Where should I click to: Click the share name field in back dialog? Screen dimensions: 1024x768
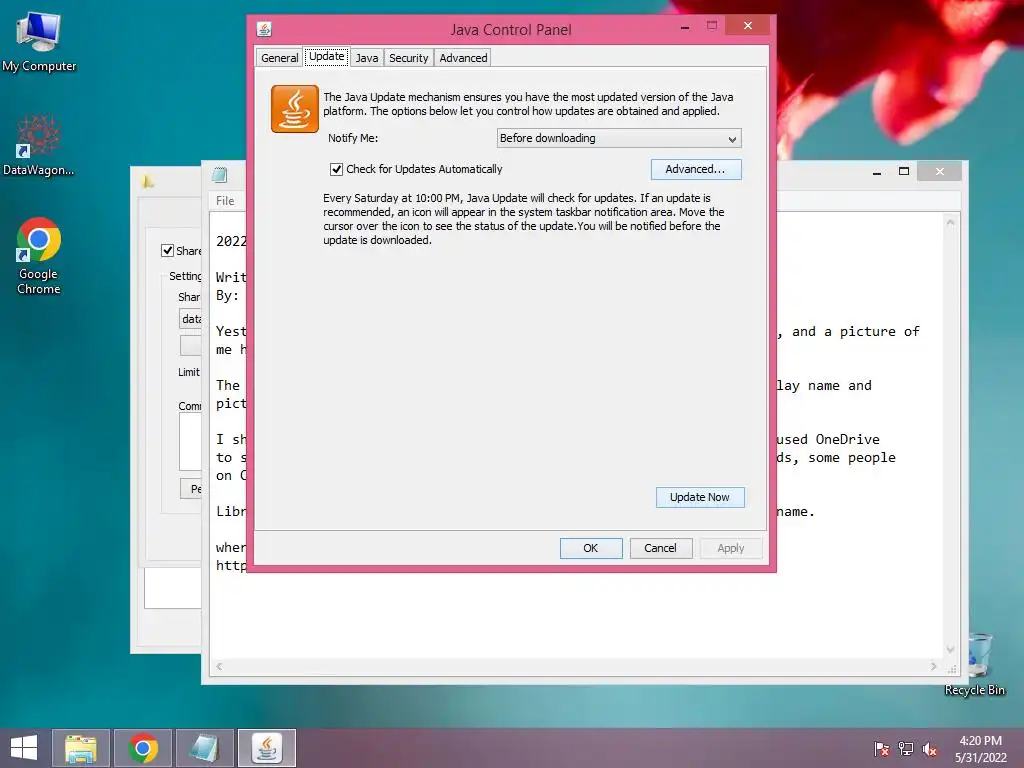(191, 319)
